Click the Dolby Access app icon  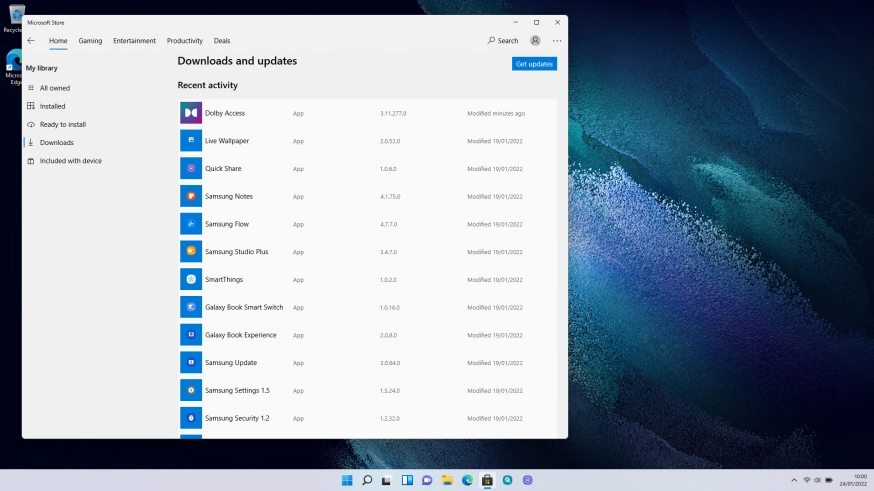[191, 113]
